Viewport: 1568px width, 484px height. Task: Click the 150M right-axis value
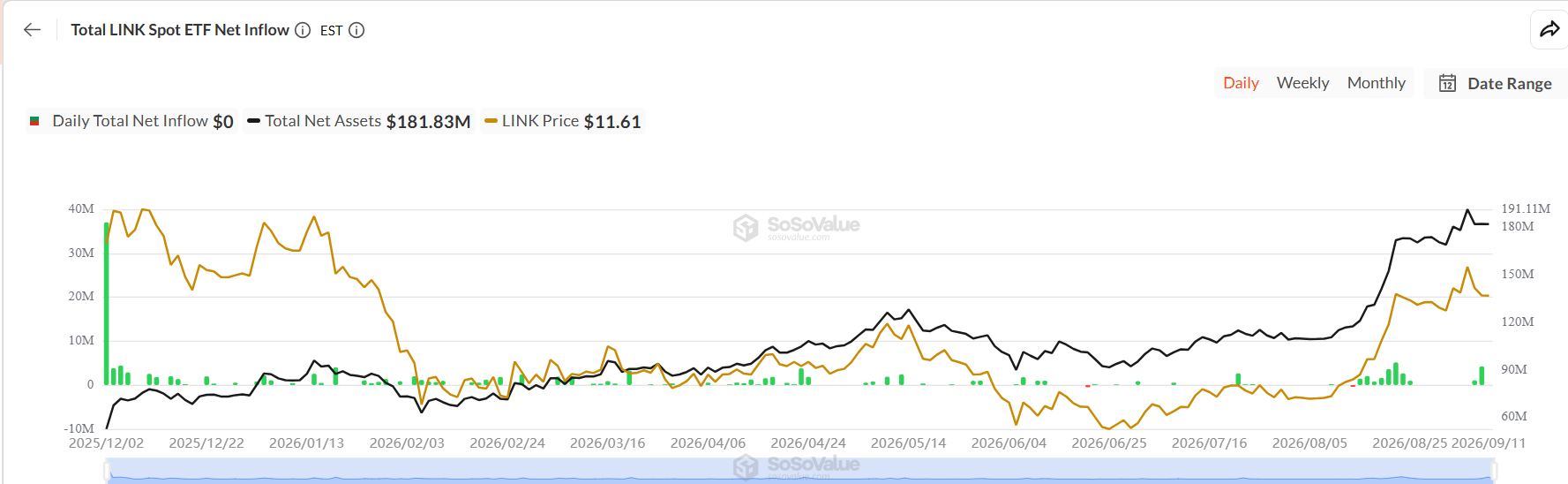tap(1518, 275)
